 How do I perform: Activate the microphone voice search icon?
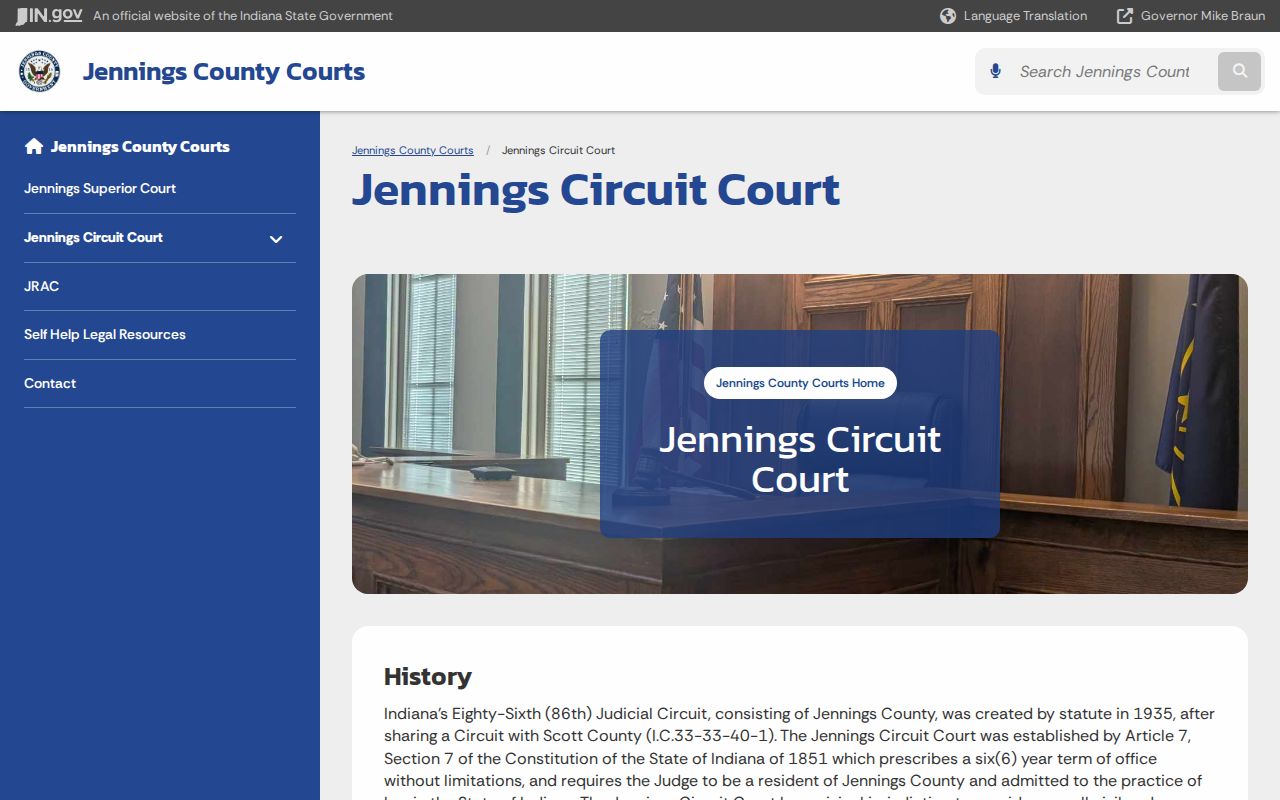pos(995,71)
